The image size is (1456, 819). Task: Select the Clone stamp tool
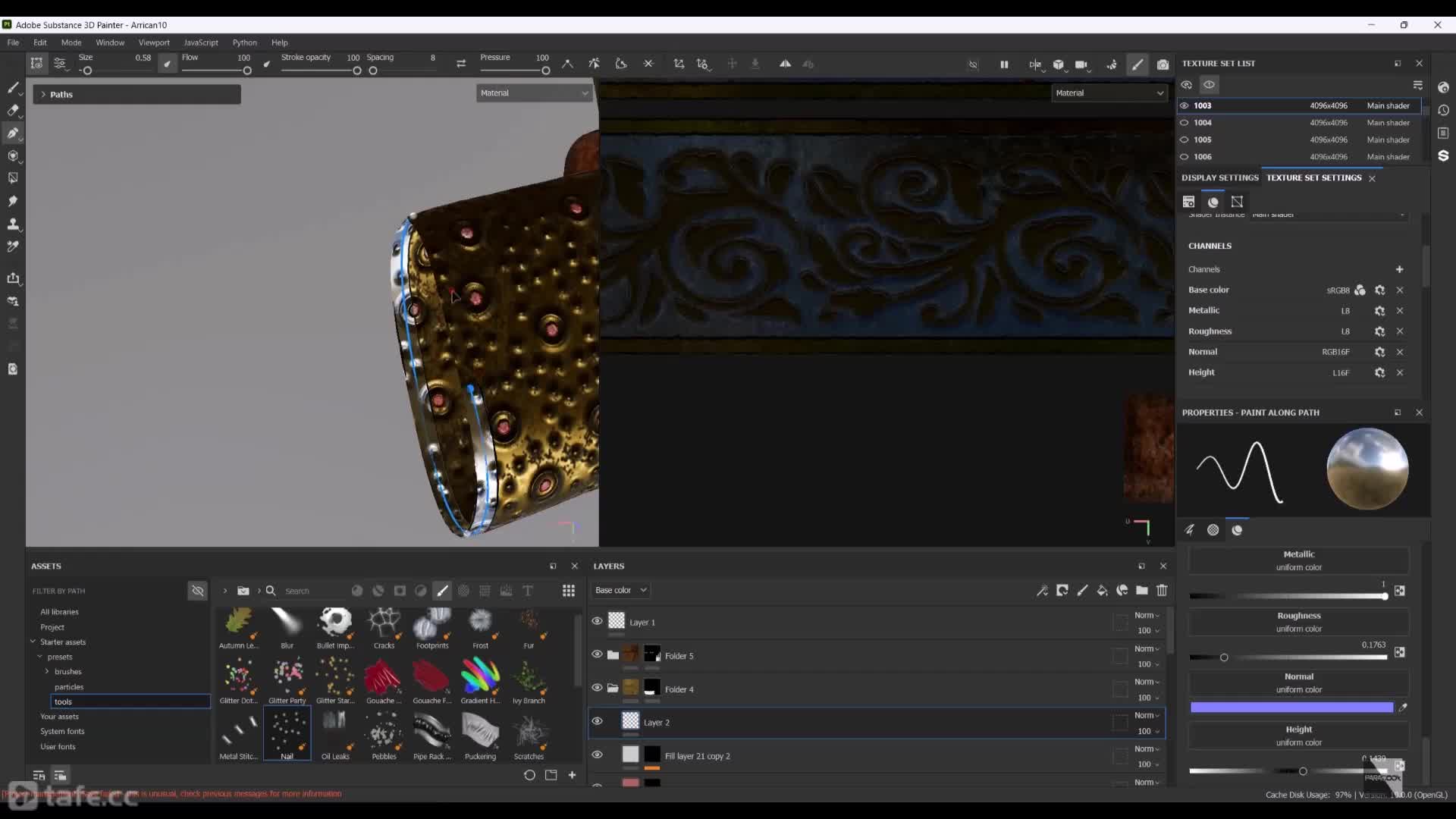[13, 224]
